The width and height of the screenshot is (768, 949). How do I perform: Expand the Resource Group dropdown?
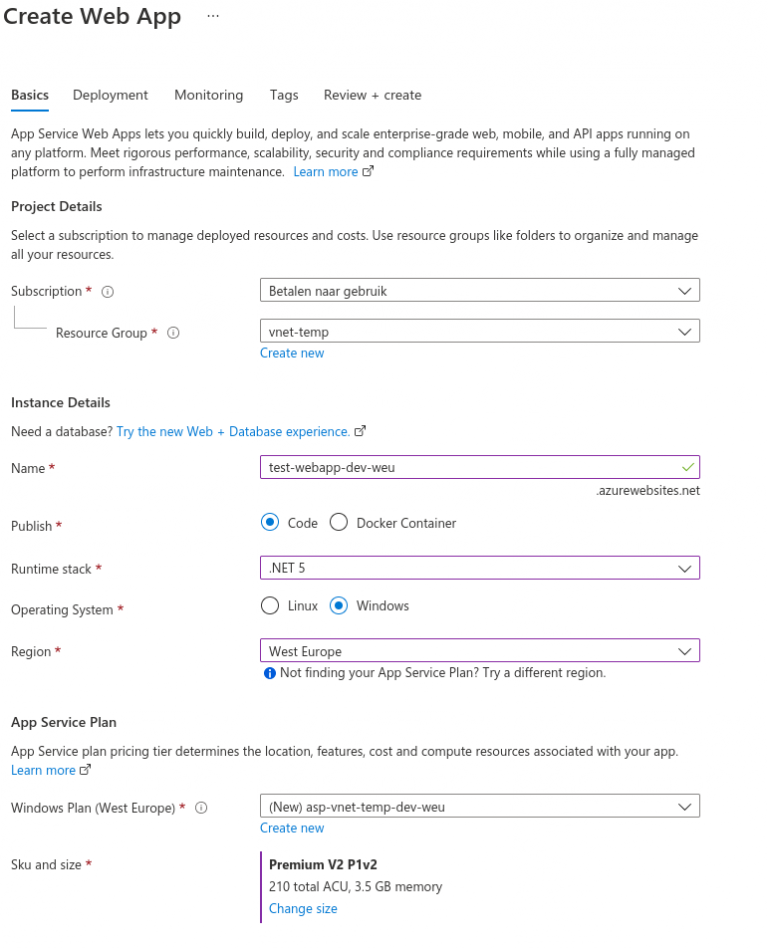pos(479,331)
